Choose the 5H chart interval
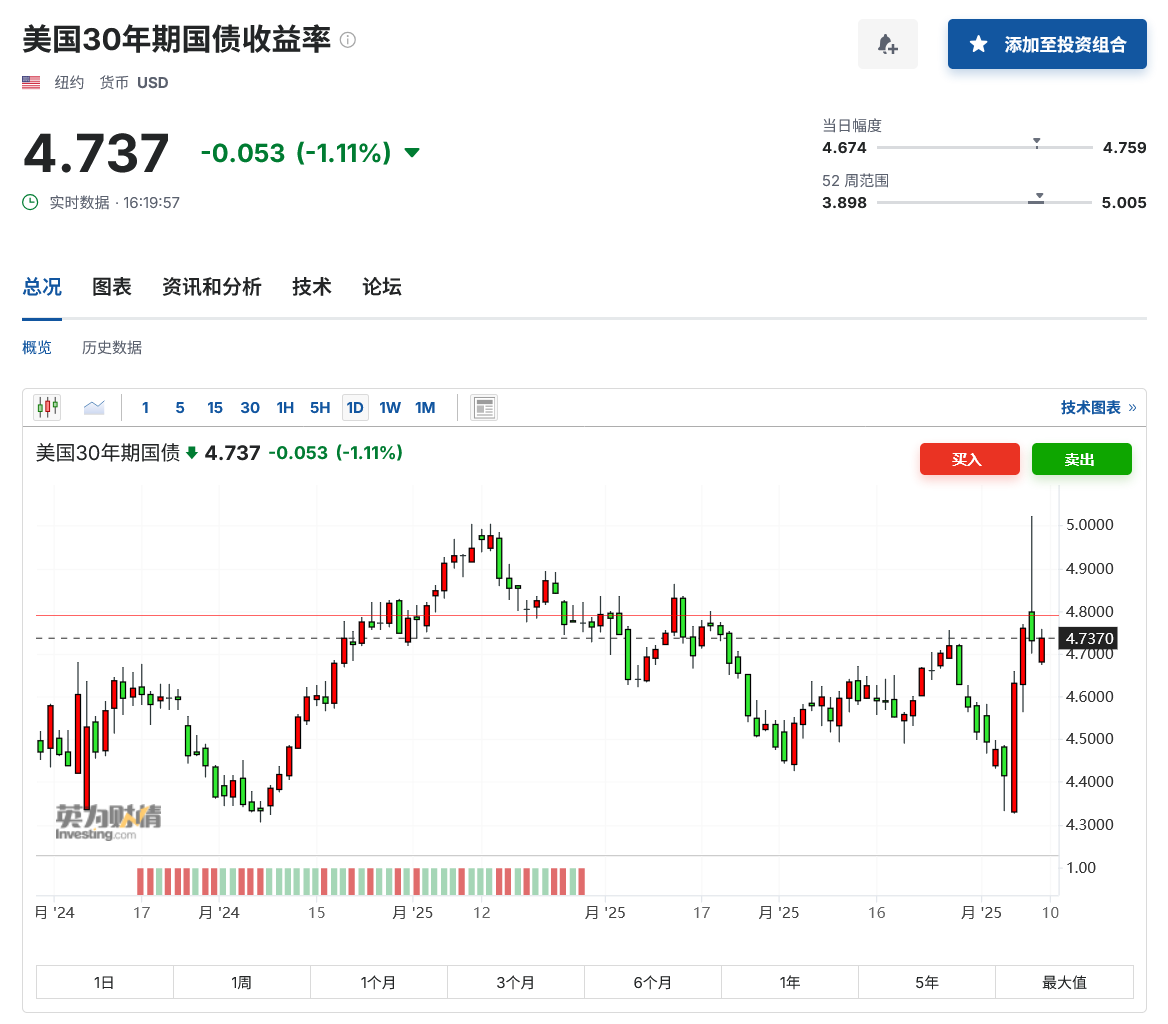Screen dimensions: 1168x1024 [320, 407]
